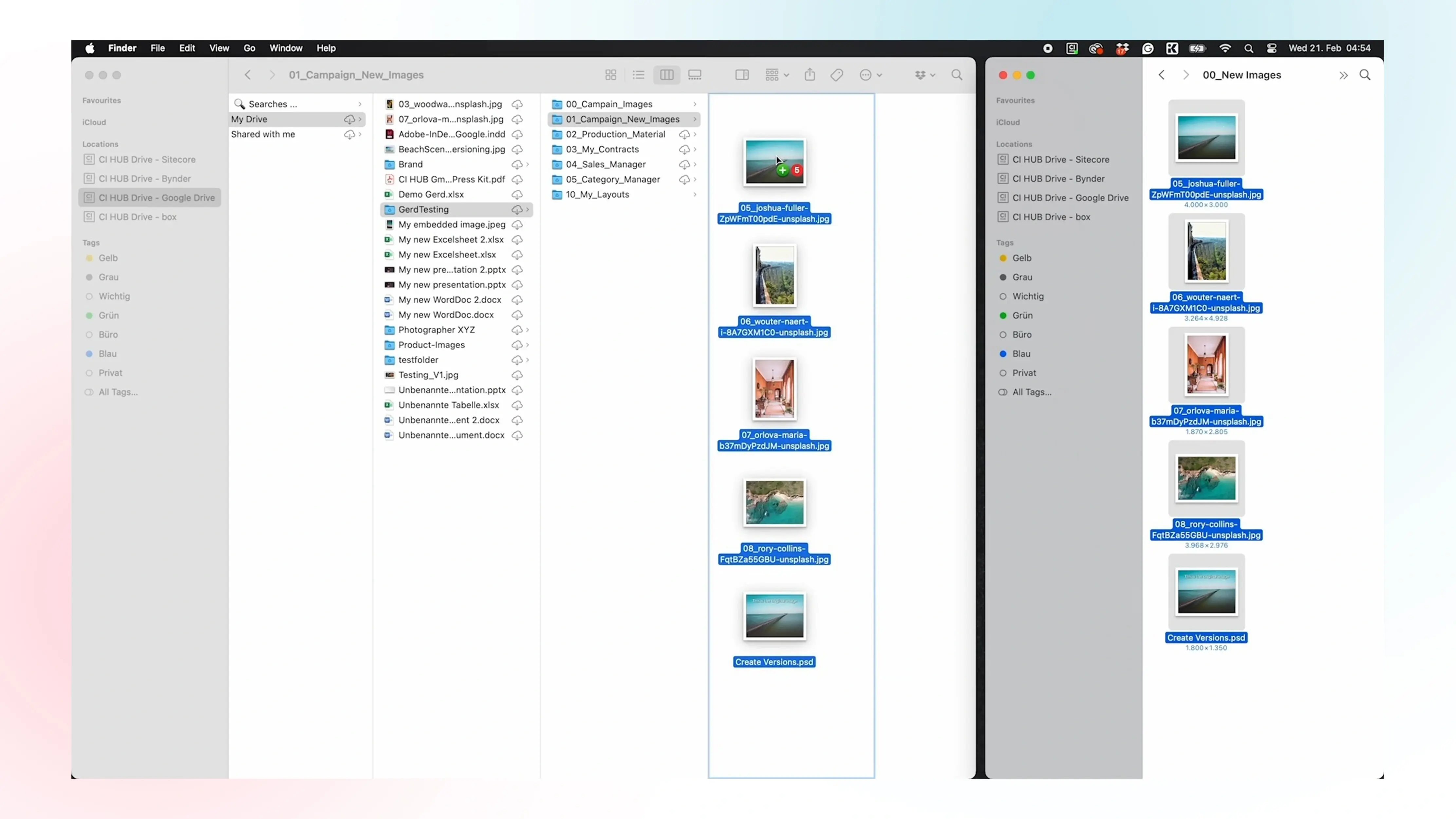Select gallery view in the Finder toolbar

point(695,75)
